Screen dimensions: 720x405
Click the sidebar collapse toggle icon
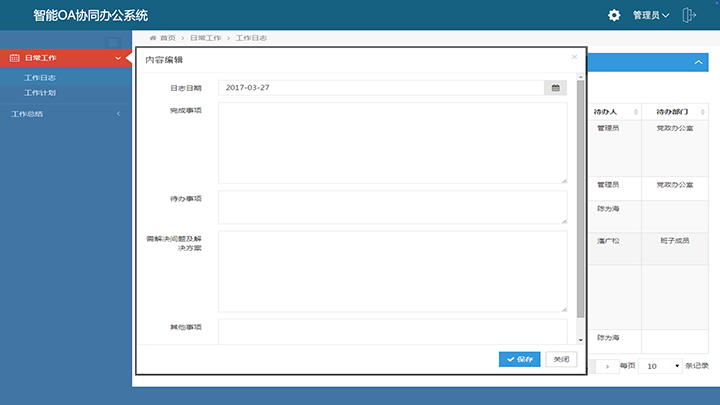(113, 42)
